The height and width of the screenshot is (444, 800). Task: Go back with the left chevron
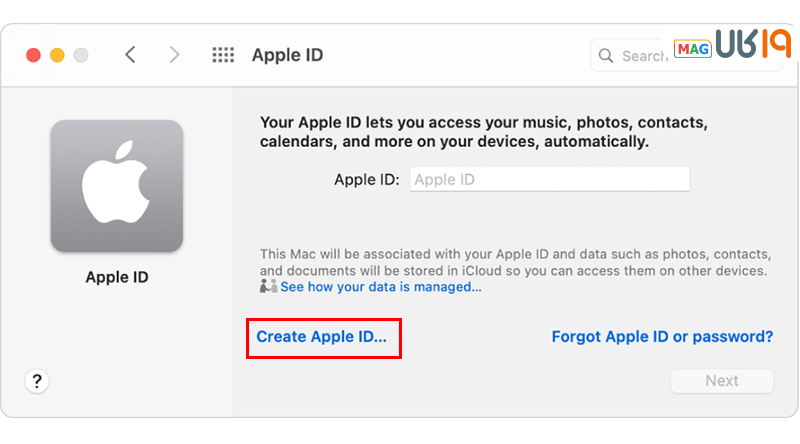[130, 55]
